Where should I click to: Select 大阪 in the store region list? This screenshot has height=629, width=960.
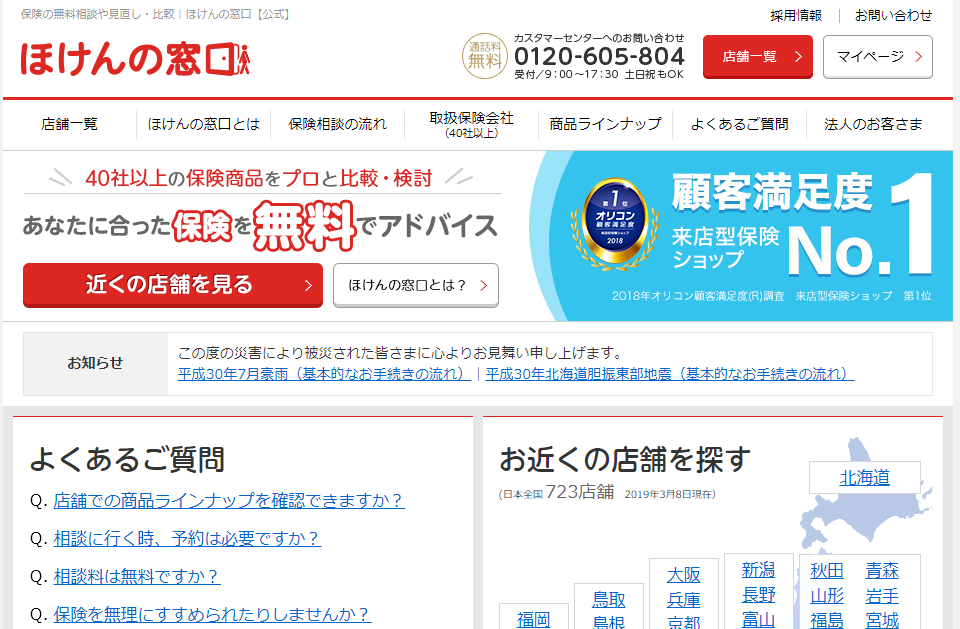[x=683, y=575]
